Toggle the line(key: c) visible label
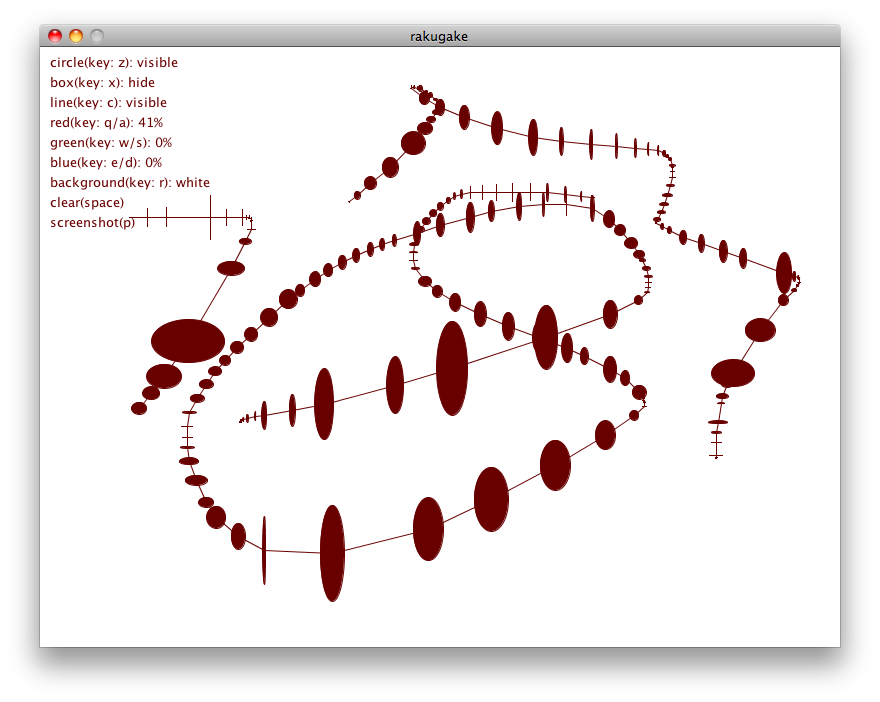Viewport: 880px width, 702px height. 108,103
